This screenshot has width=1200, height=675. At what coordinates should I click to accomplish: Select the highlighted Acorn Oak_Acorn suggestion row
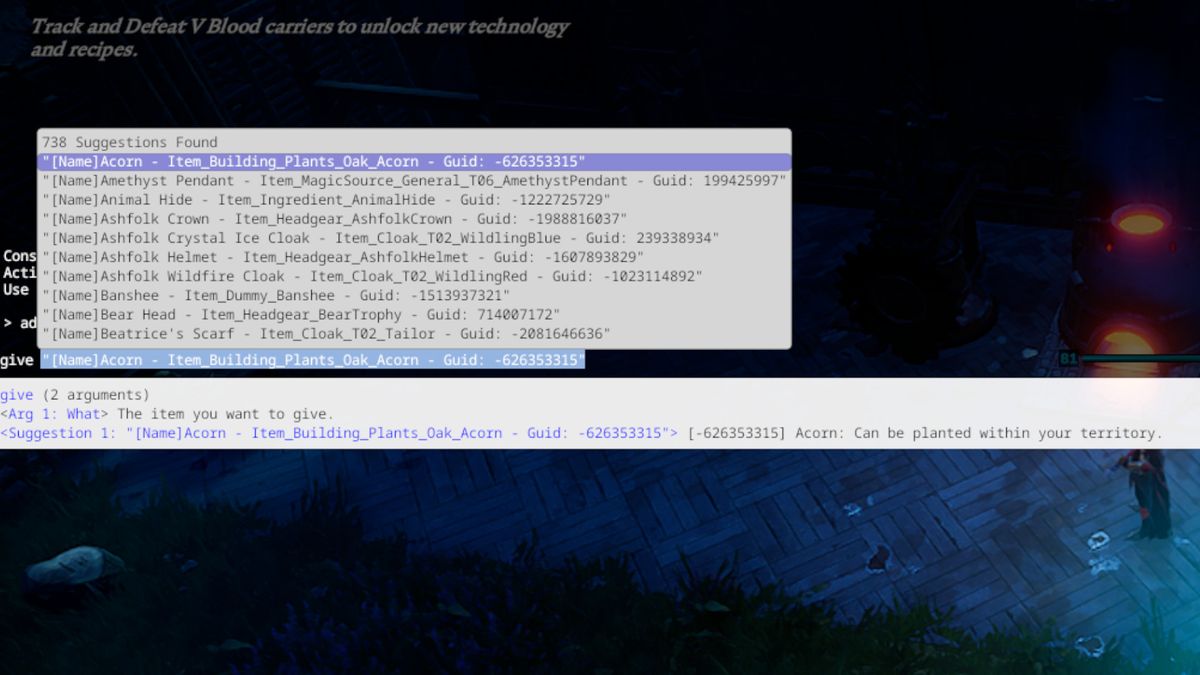[x=414, y=162]
